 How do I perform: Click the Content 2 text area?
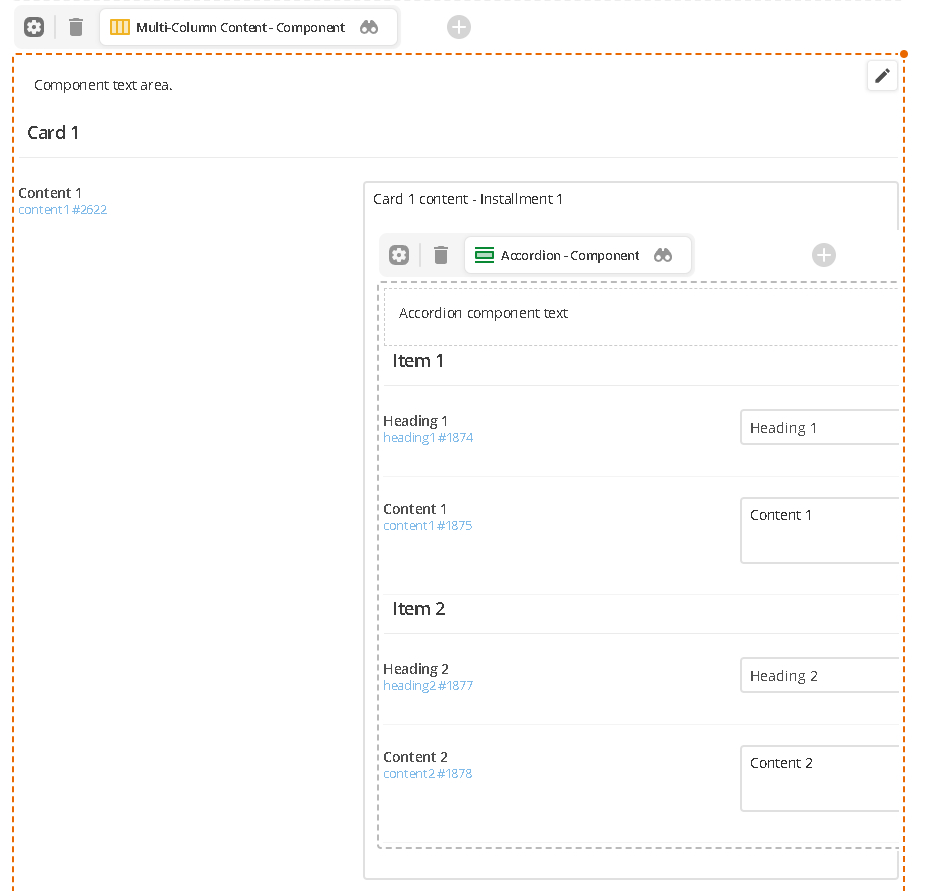(x=820, y=778)
